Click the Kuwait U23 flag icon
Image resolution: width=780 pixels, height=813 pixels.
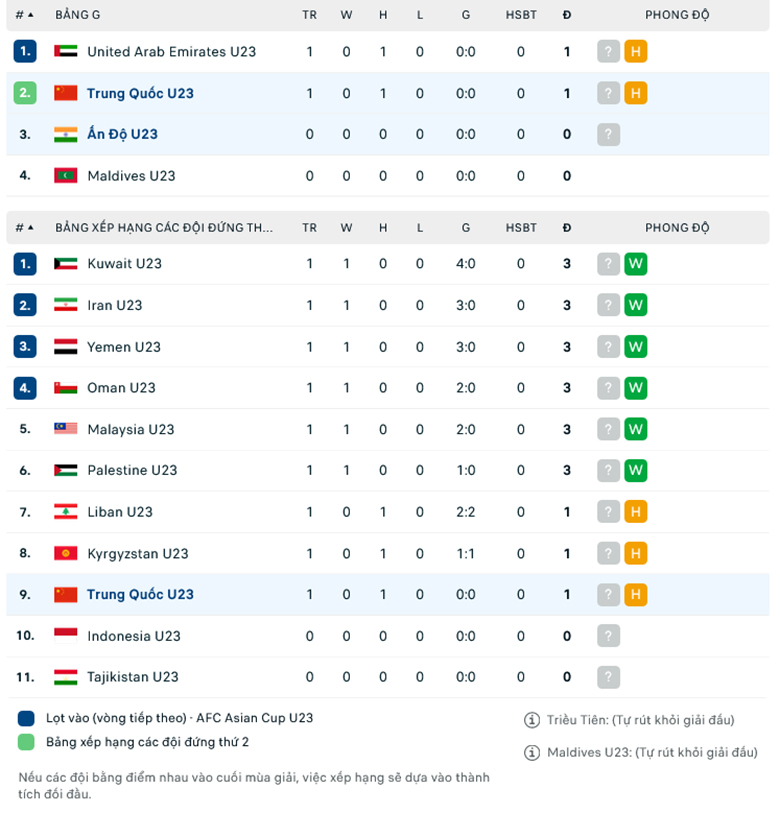tap(65, 264)
